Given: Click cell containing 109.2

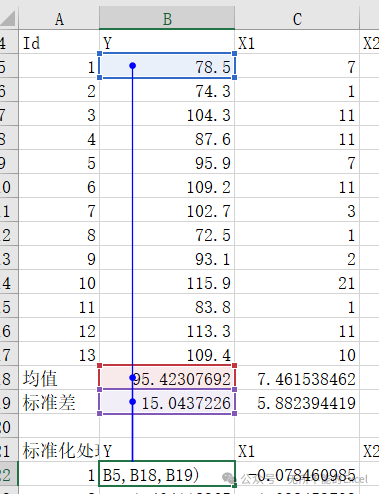Looking at the screenshot, I should pyautogui.click(x=167, y=186).
